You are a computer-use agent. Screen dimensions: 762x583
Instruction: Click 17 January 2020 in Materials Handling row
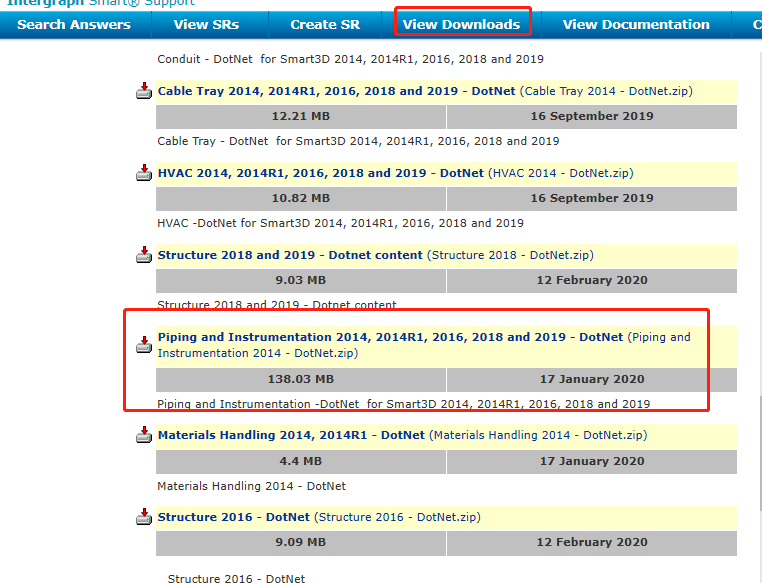pos(592,462)
